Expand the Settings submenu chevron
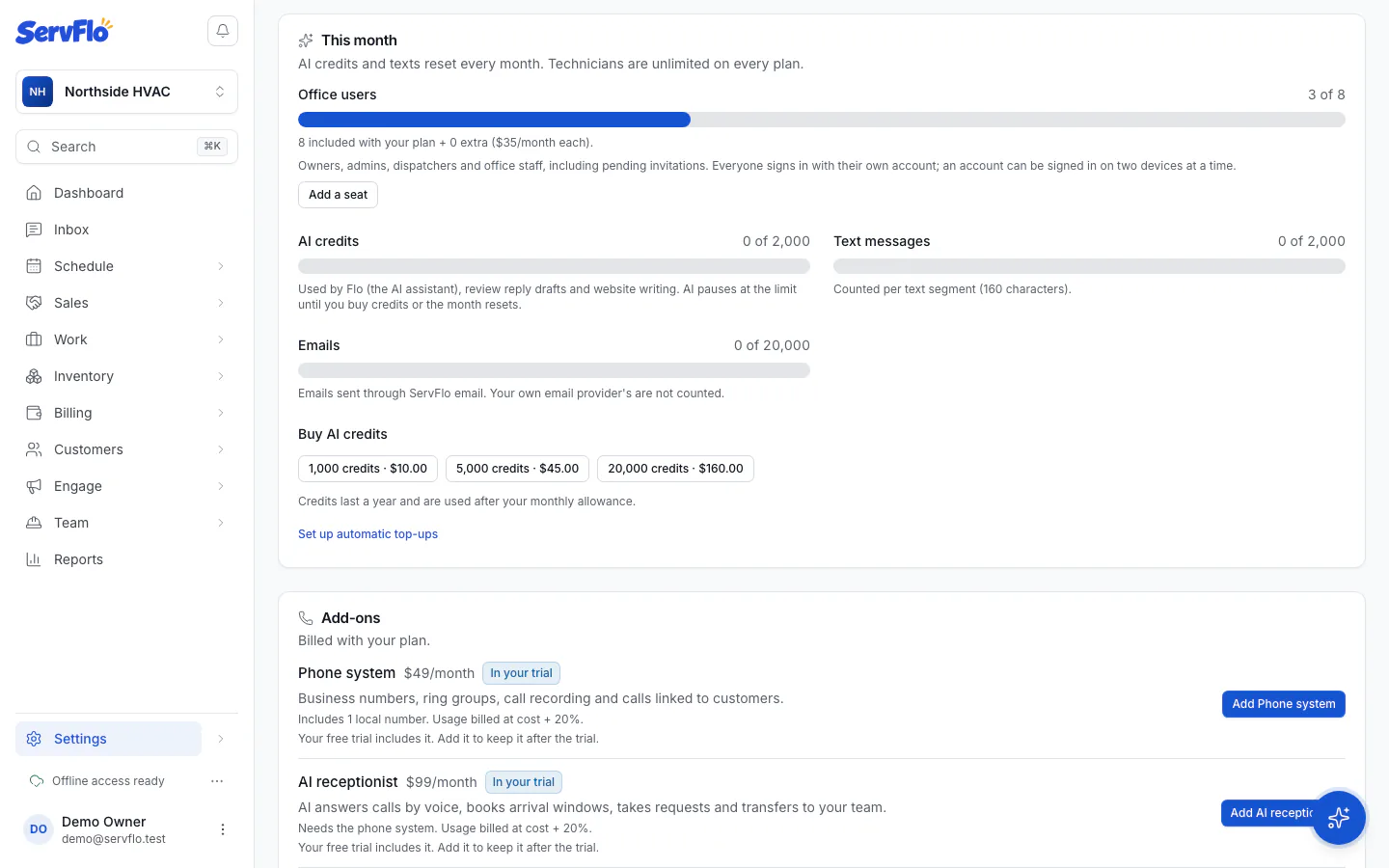Image resolution: width=1389 pixels, height=868 pixels. click(221, 739)
